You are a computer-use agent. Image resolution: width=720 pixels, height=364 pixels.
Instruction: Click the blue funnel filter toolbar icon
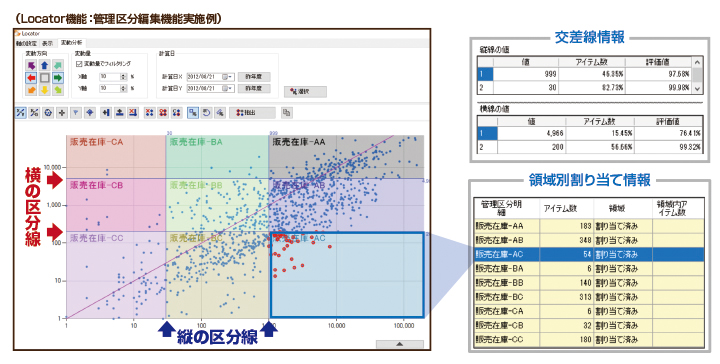76,112
